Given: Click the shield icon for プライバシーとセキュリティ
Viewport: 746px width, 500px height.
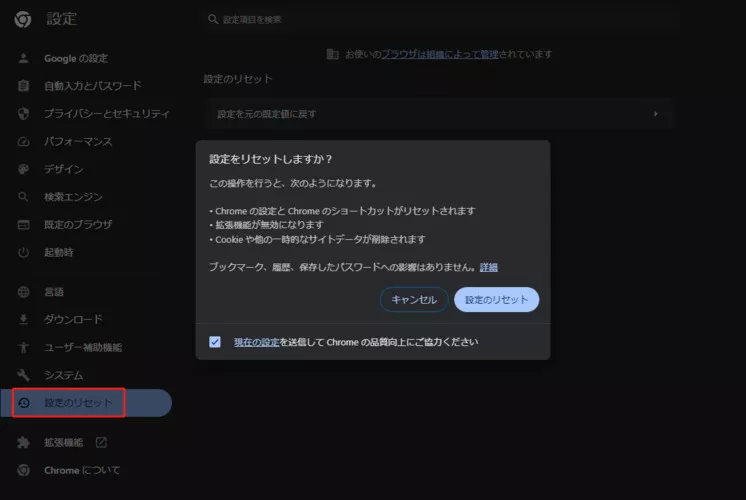Looking at the screenshot, I should click(23, 114).
